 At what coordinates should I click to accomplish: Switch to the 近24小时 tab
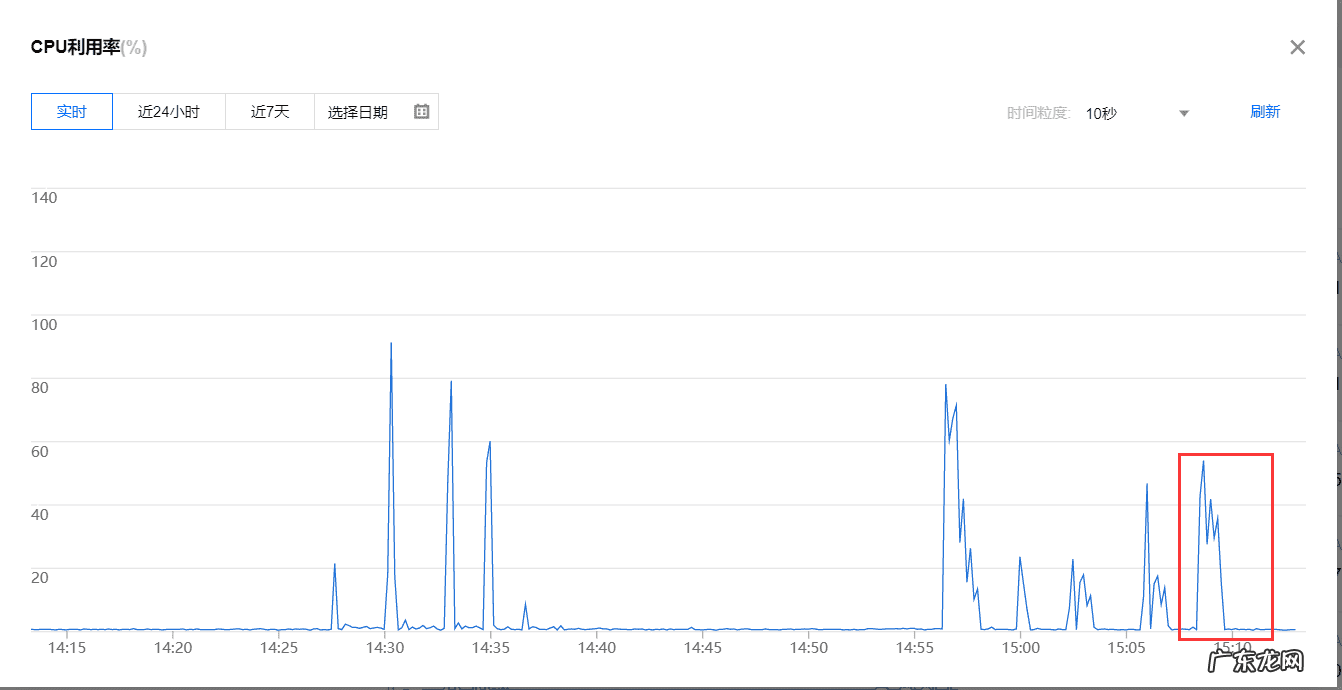169,111
